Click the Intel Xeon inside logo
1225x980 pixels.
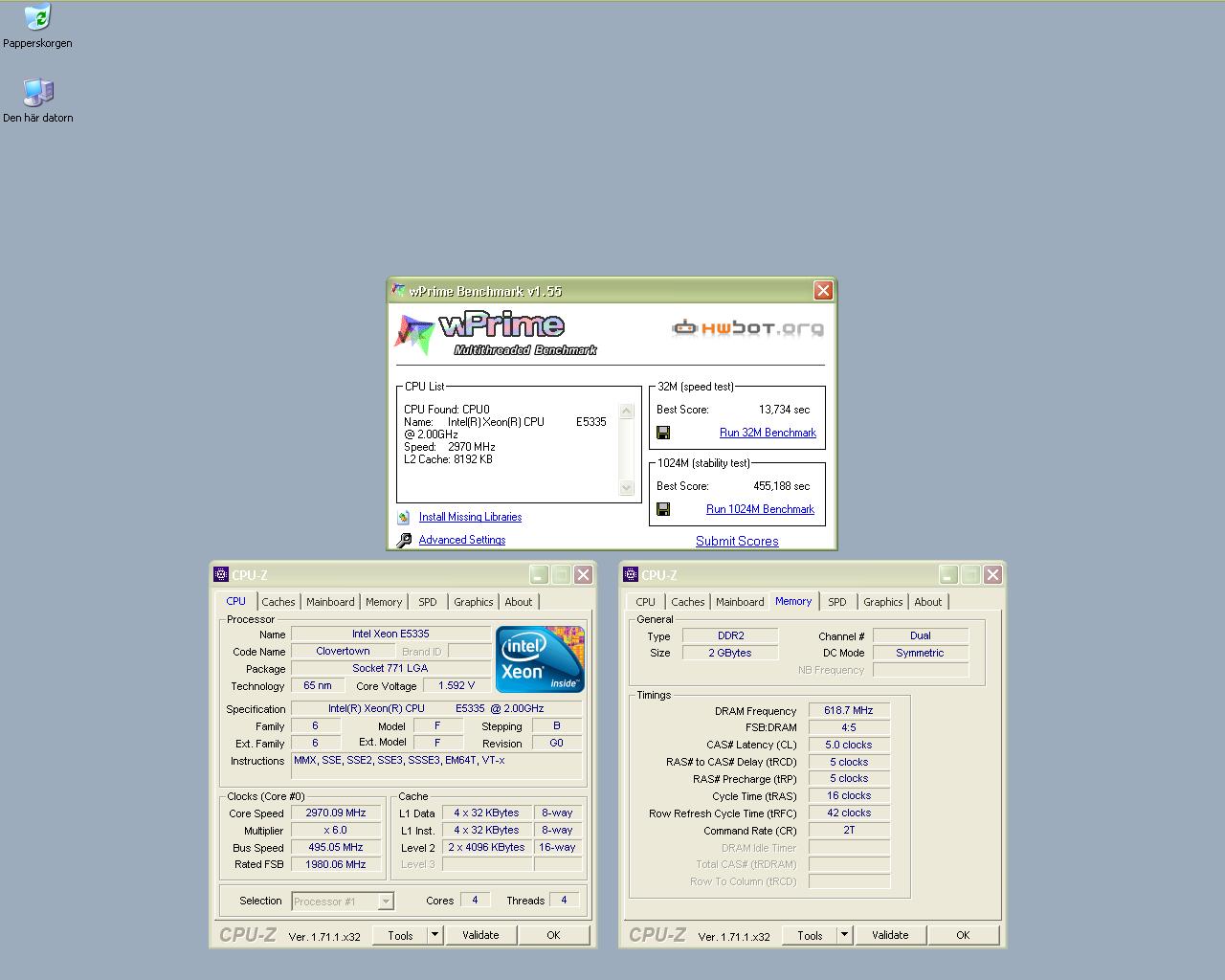pyautogui.click(x=540, y=659)
